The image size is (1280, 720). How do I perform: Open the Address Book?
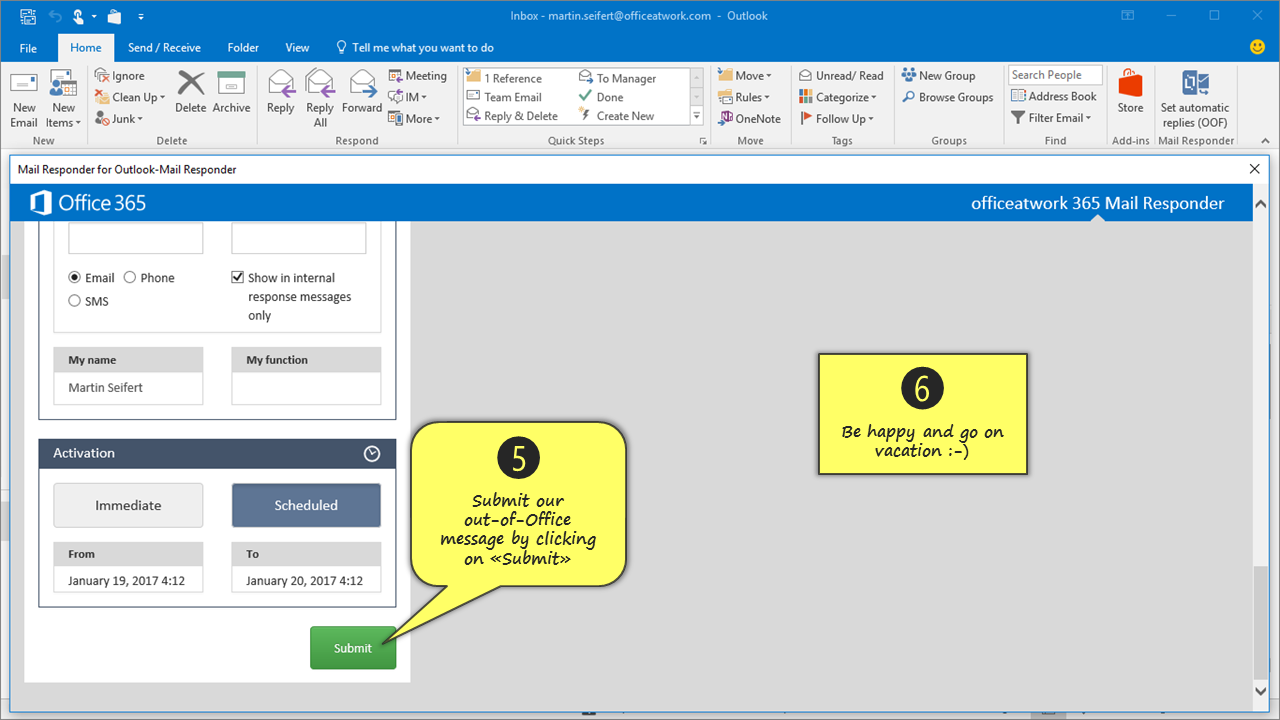[1054, 97]
